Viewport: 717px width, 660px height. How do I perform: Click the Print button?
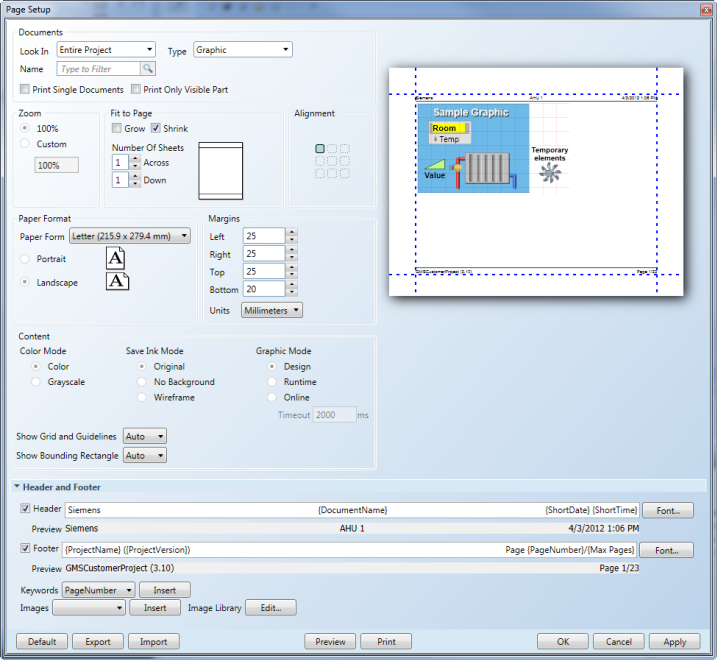386,642
